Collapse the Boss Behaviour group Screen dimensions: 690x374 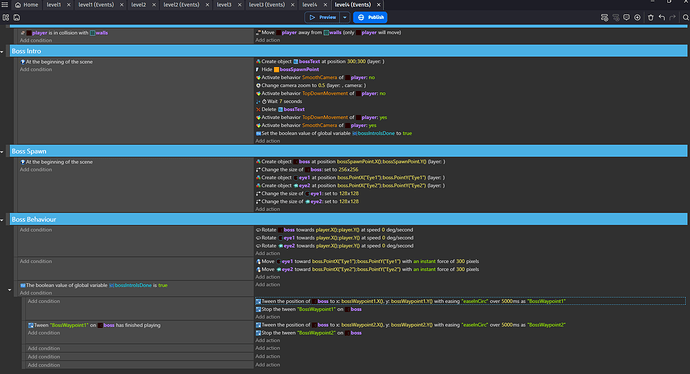click(2, 220)
